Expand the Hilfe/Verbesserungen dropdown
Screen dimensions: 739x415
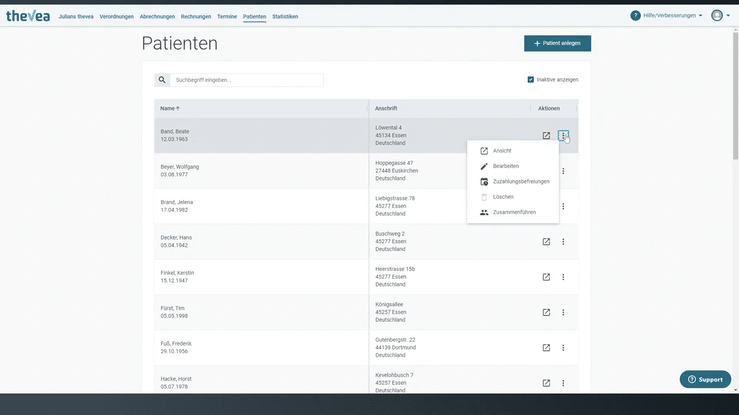673,16
